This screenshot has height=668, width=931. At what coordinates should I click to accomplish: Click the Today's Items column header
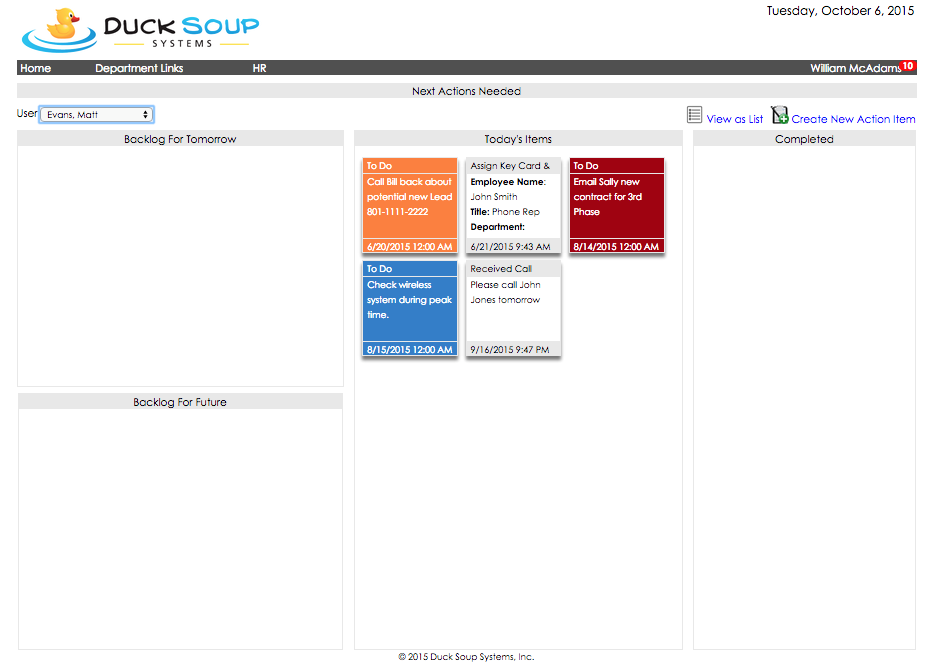(518, 139)
